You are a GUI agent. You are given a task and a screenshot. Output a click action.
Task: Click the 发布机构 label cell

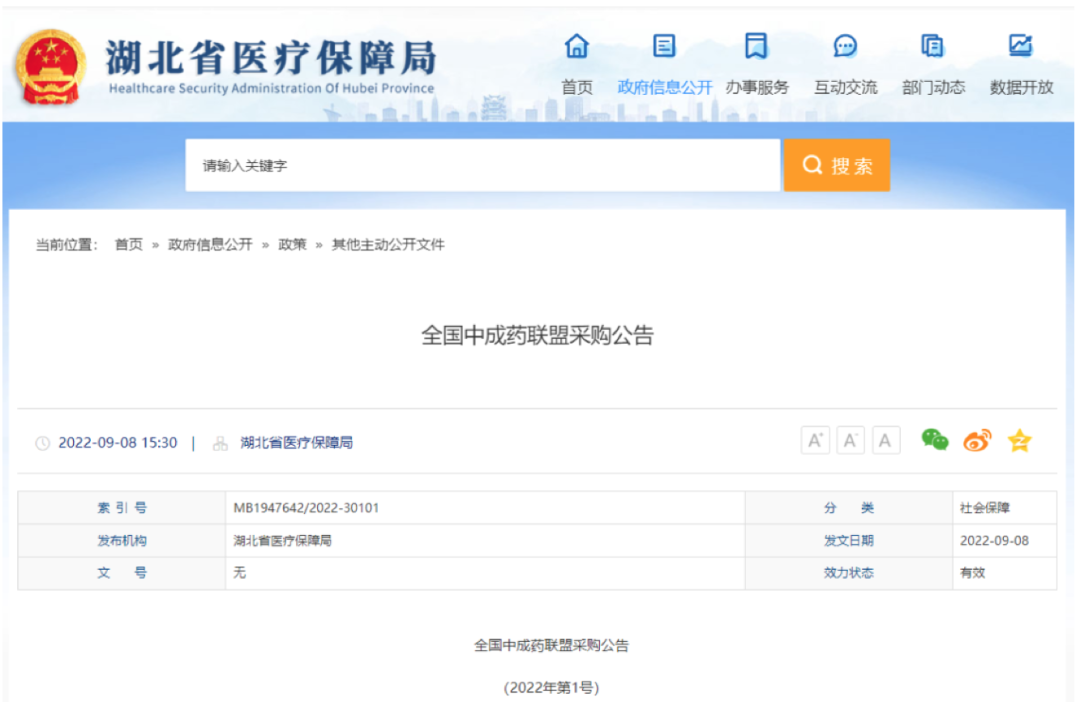click(x=122, y=541)
